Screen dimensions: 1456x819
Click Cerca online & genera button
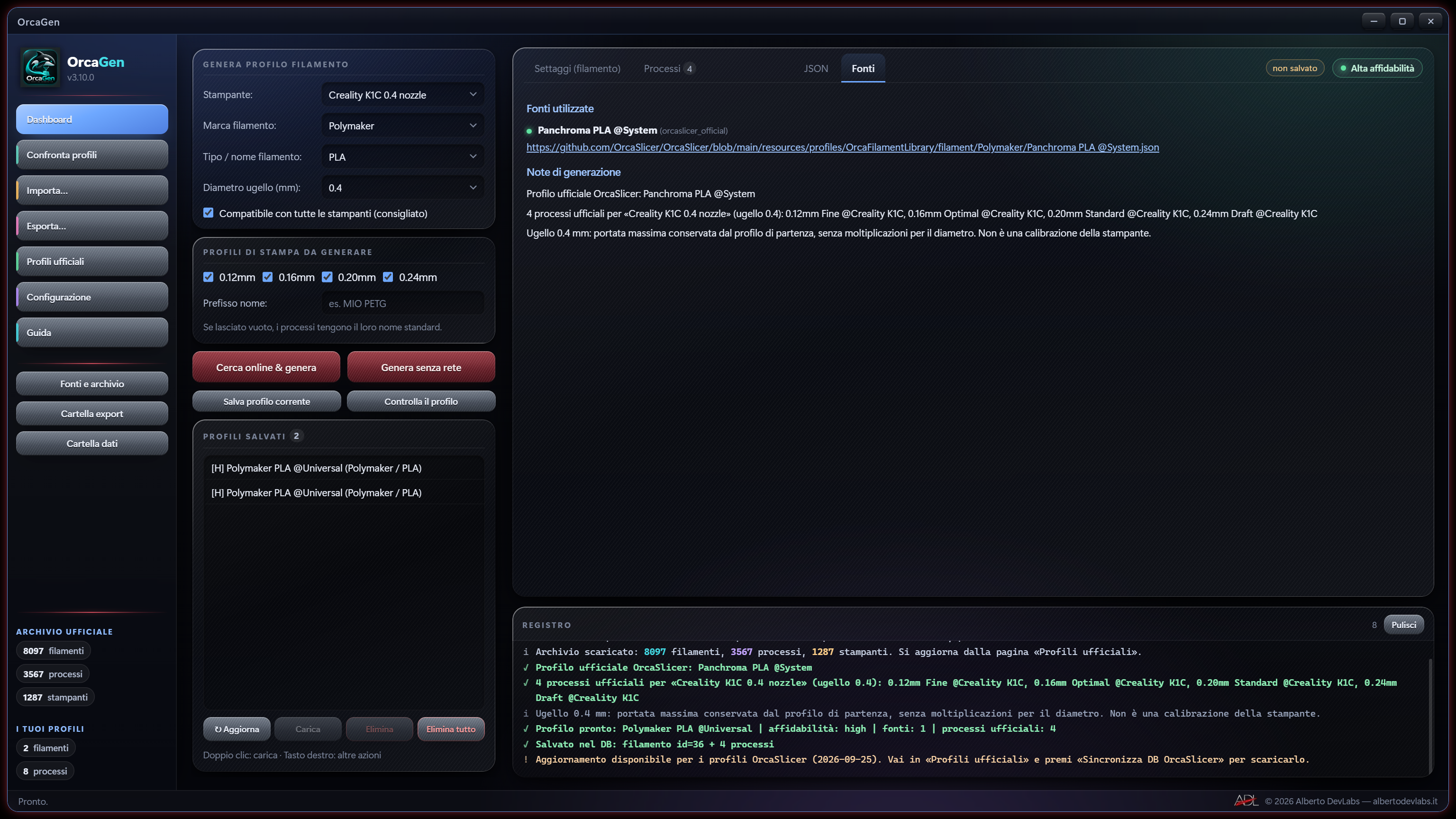[266, 367]
